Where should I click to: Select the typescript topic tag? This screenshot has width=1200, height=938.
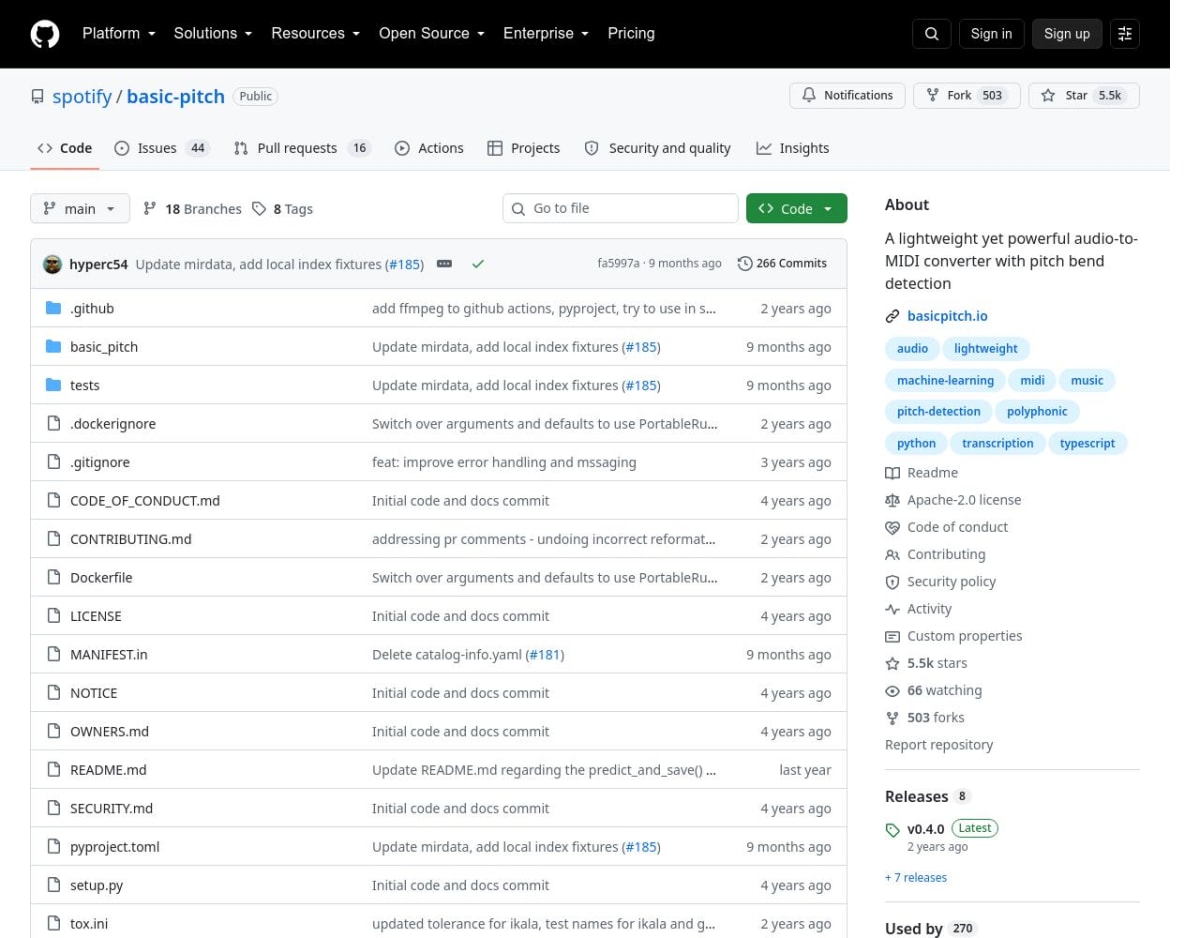pyautogui.click(x=1087, y=443)
